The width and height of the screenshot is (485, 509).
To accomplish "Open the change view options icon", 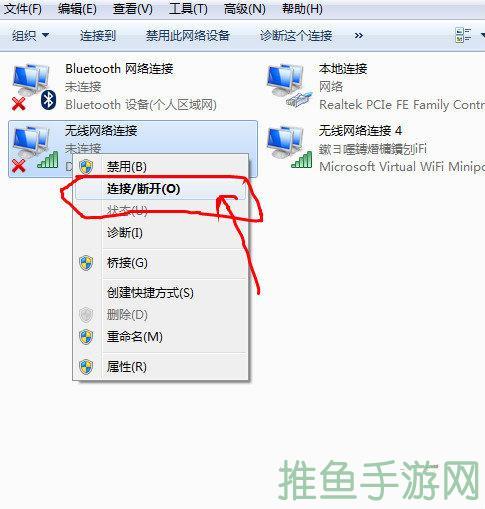I will tap(463, 35).
